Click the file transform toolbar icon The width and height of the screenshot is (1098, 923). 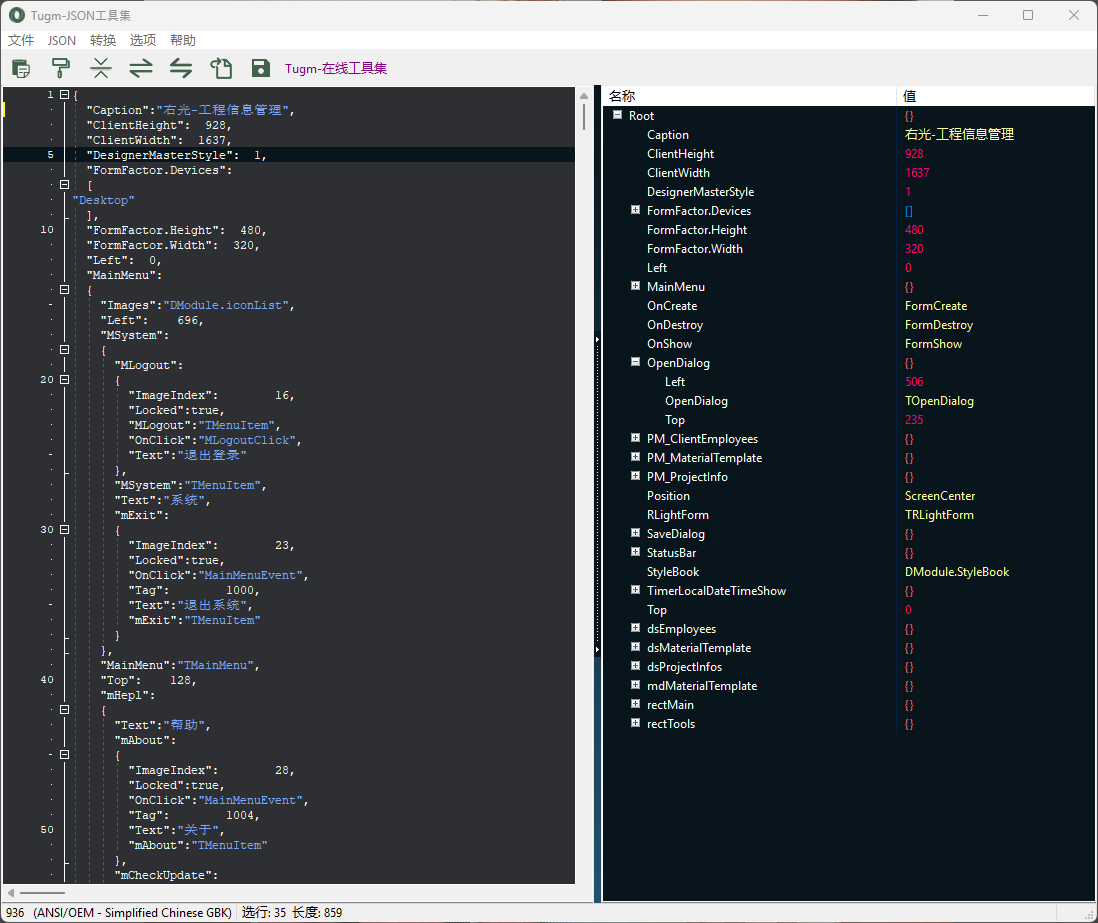coord(221,68)
